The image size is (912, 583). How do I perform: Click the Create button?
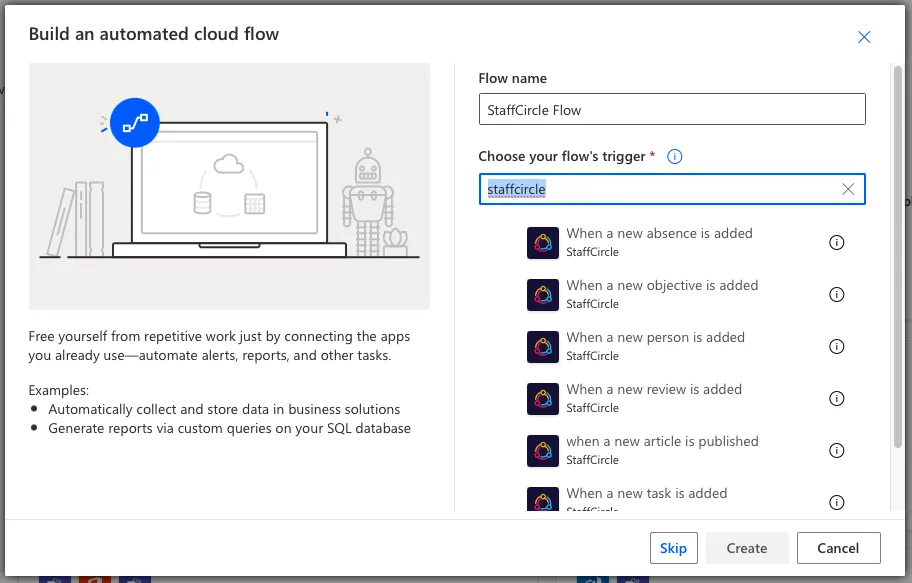(x=747, y=548)
